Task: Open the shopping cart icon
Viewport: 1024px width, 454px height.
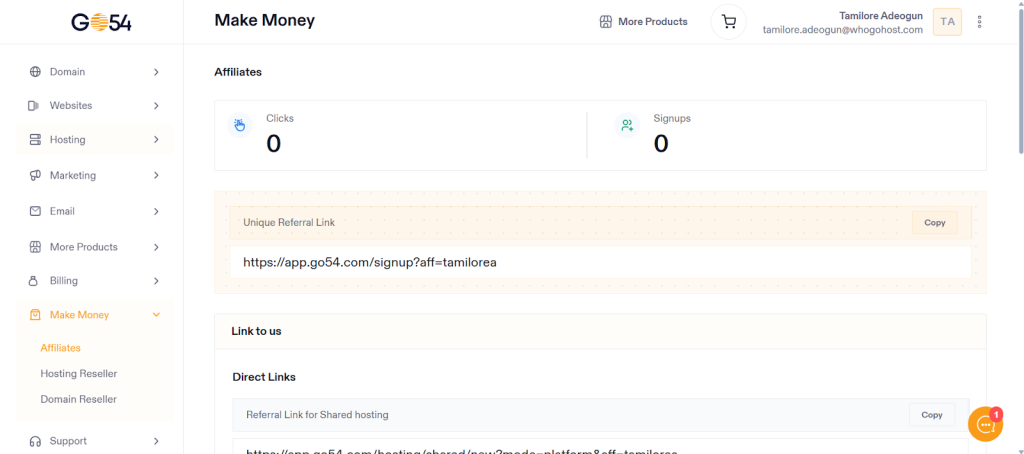Action: (728, 22)
